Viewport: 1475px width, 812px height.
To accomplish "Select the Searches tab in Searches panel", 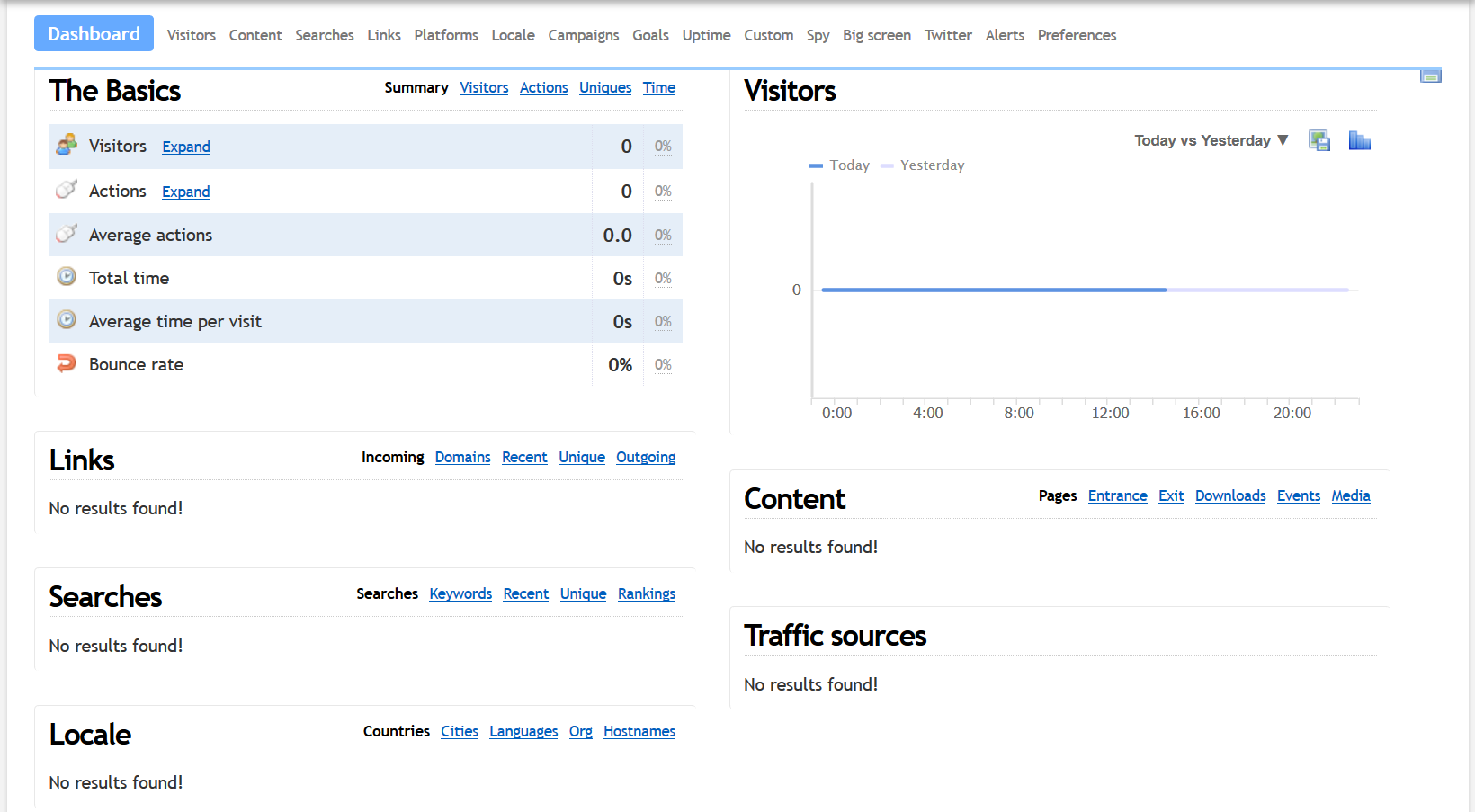I will click(388, 593).
